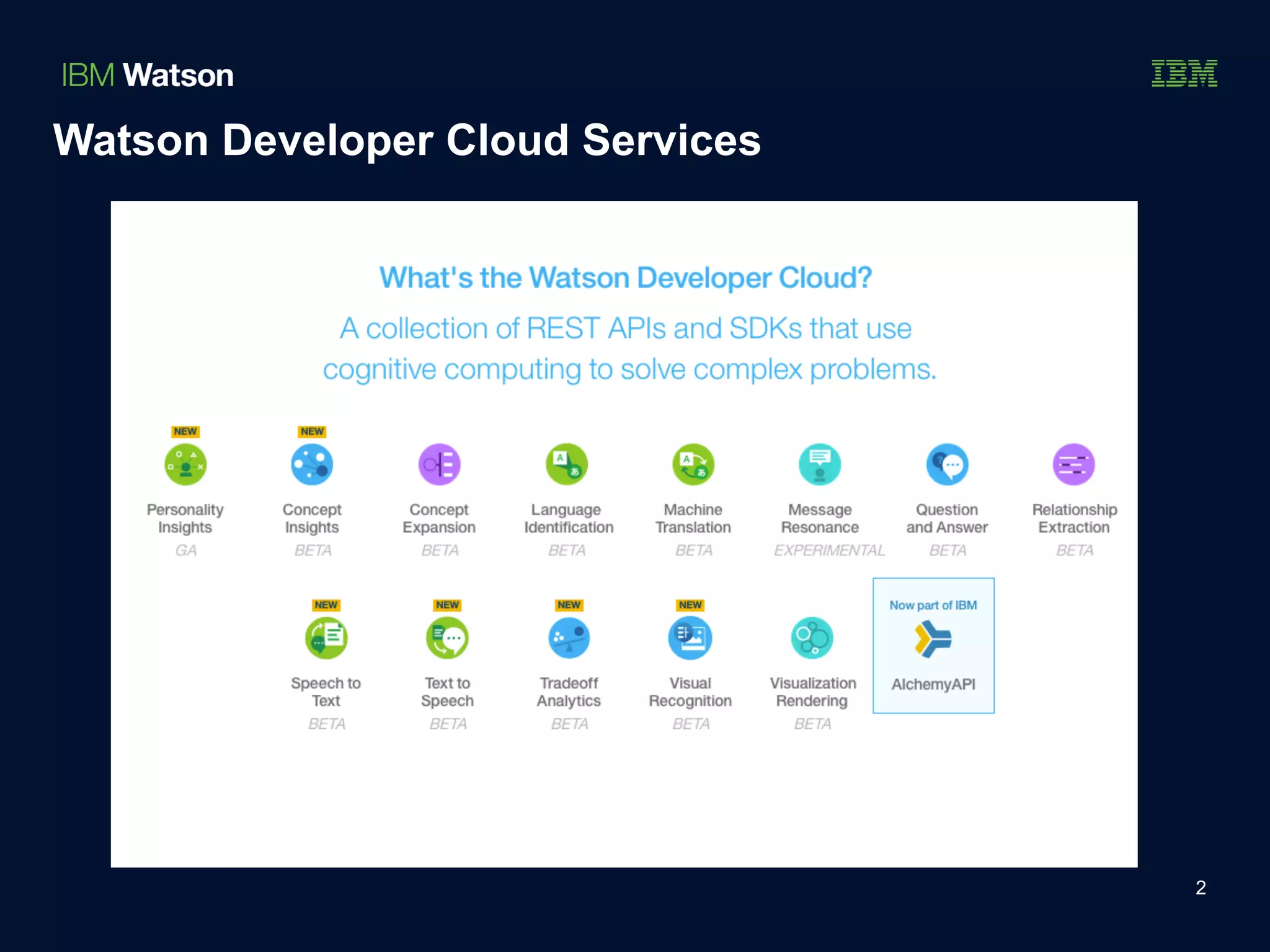Open the Message Resonance icon
The width and height of the screenshot is (1270, 952).
click(x=820, y=464)
